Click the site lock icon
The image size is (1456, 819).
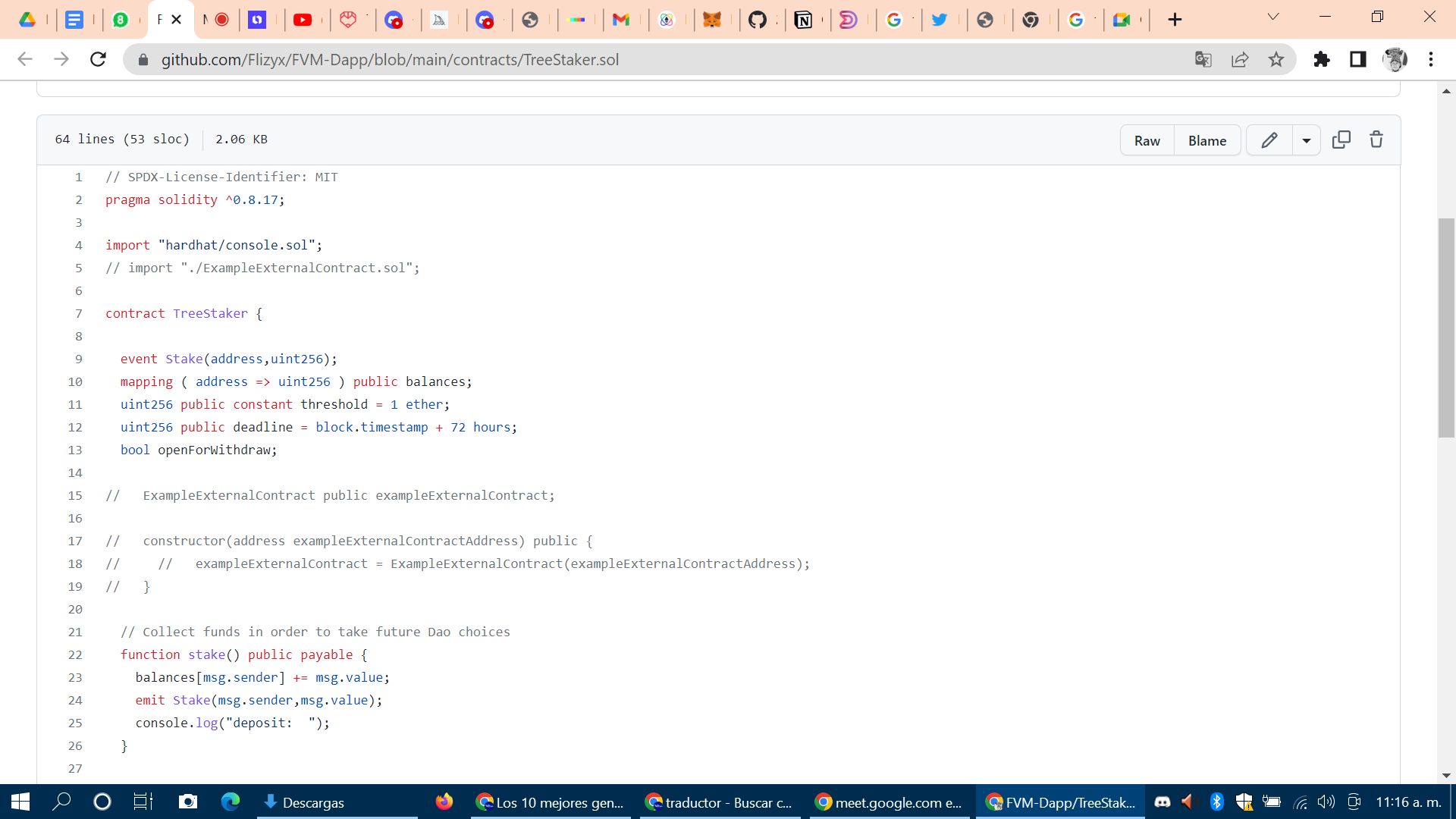143,60
